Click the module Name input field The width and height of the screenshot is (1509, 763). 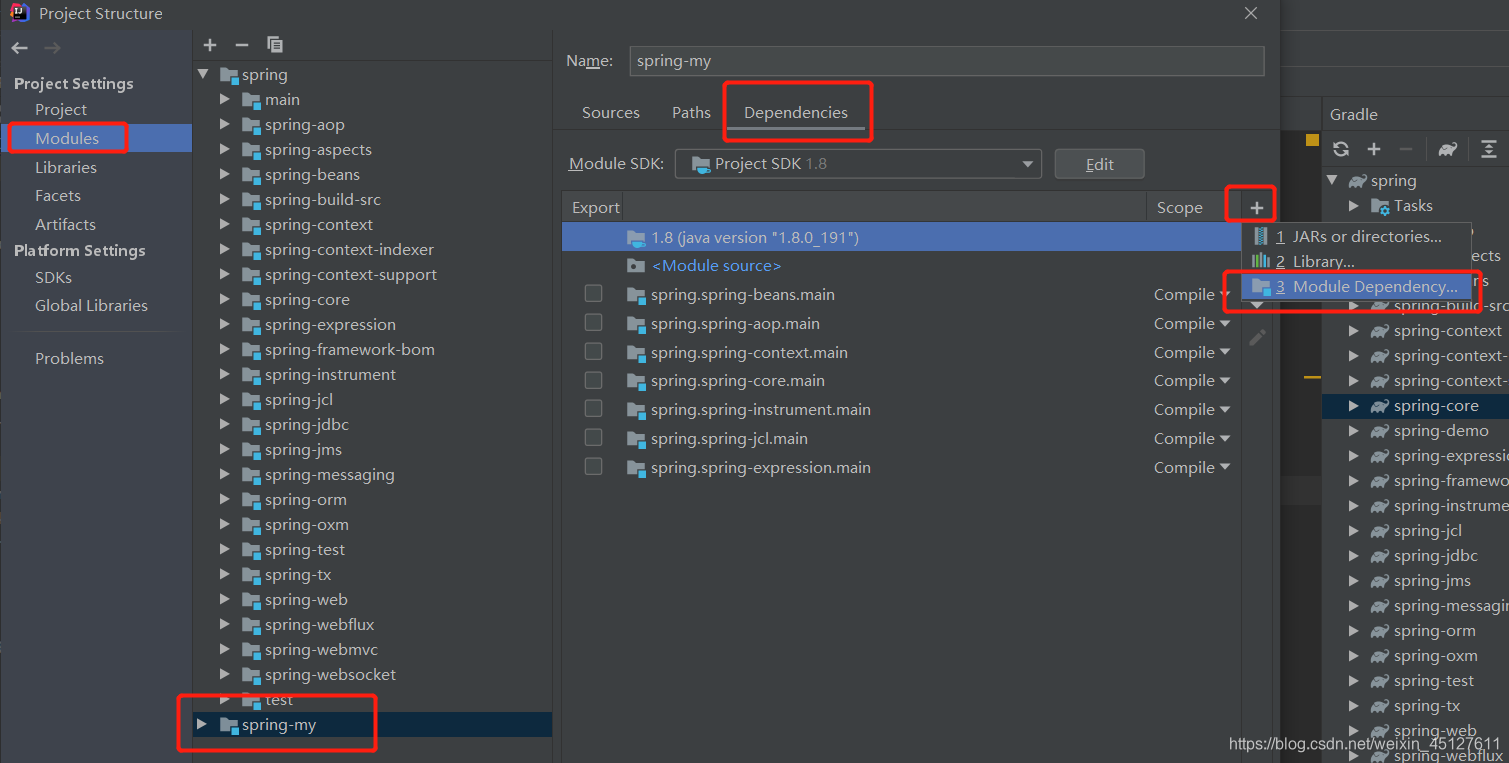(x=946, y=61)
